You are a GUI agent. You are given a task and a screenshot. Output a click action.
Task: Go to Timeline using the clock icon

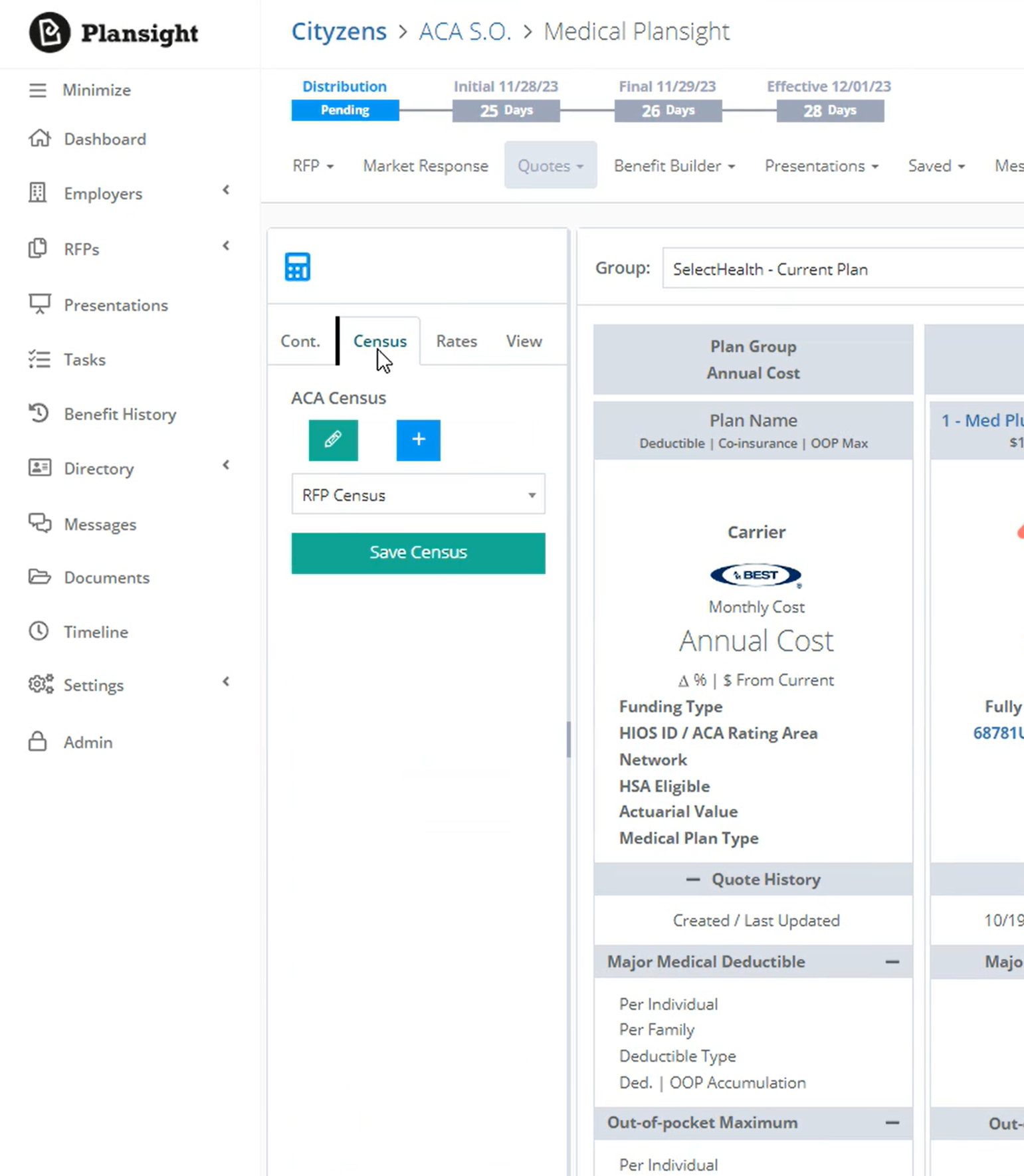tap(39, 631)
